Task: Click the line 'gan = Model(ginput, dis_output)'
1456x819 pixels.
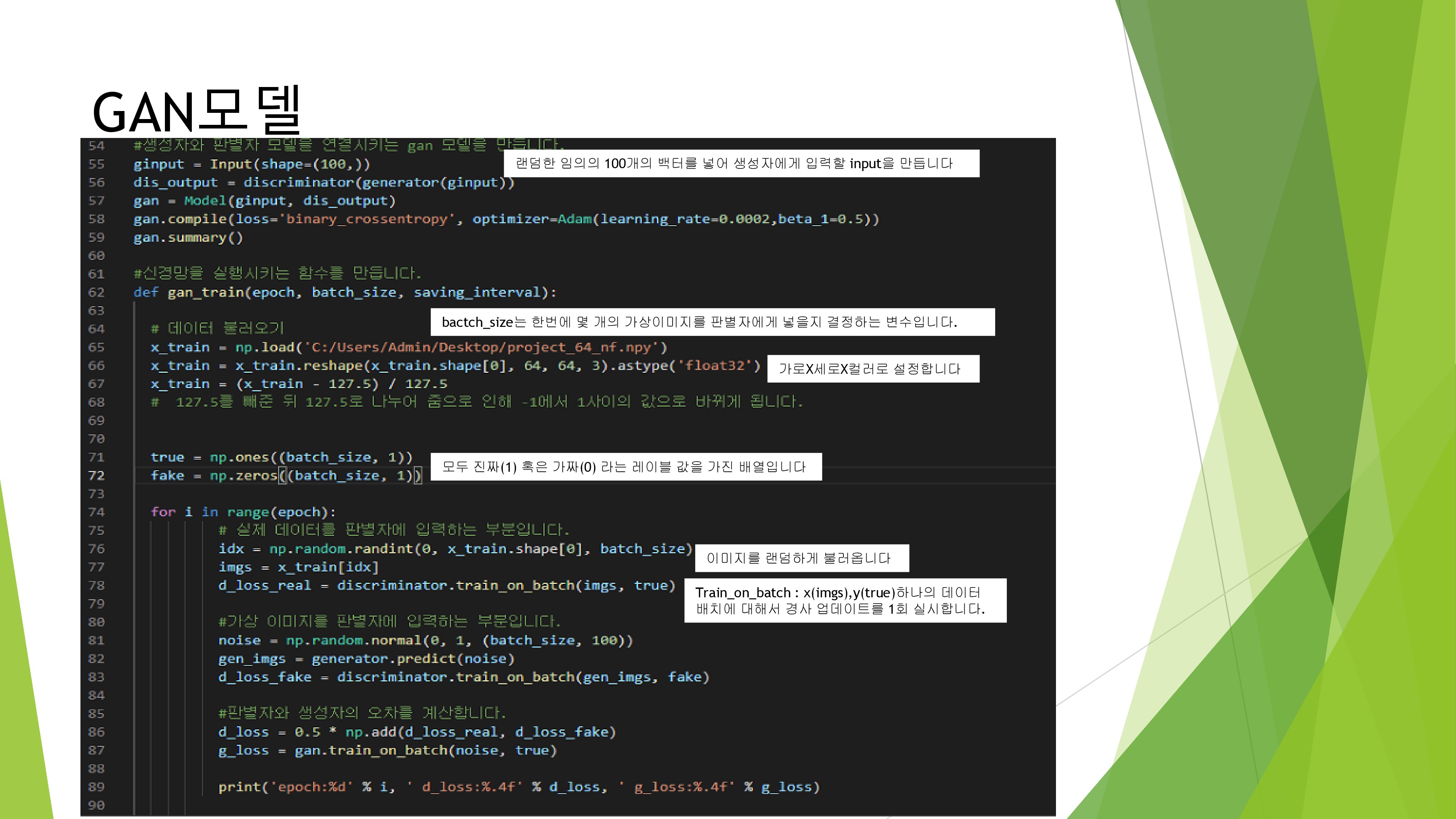Action: (264, 201)
